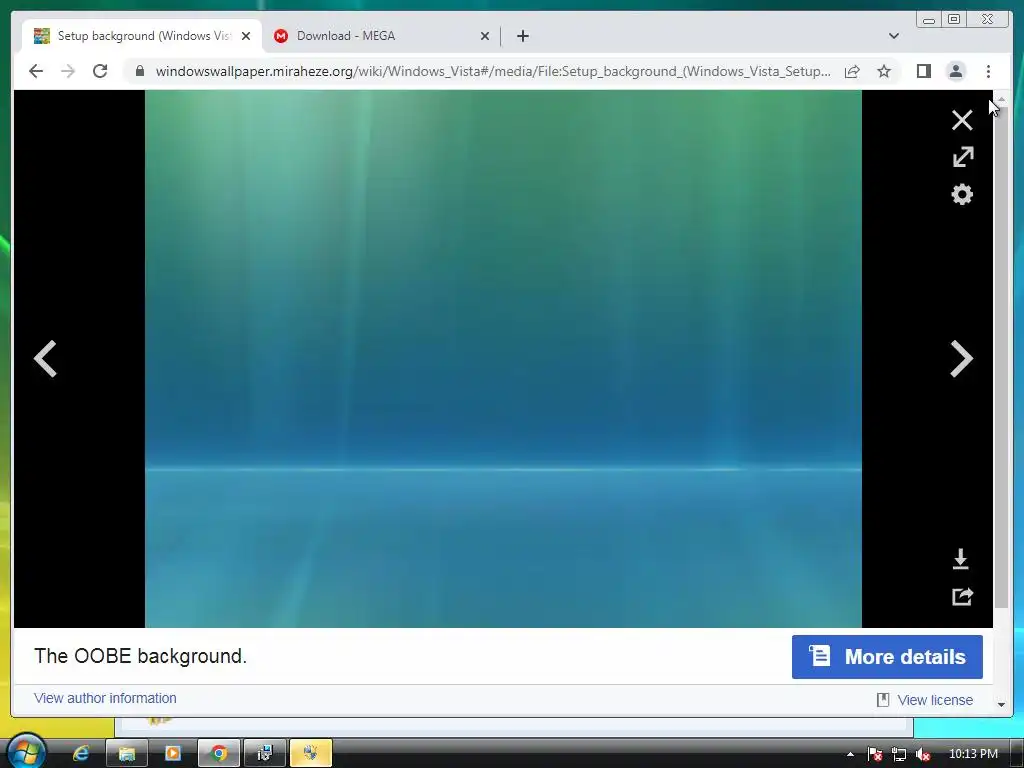Reload the current page
The width and height of the screenshot is (1024, 768).
(100, 71)
